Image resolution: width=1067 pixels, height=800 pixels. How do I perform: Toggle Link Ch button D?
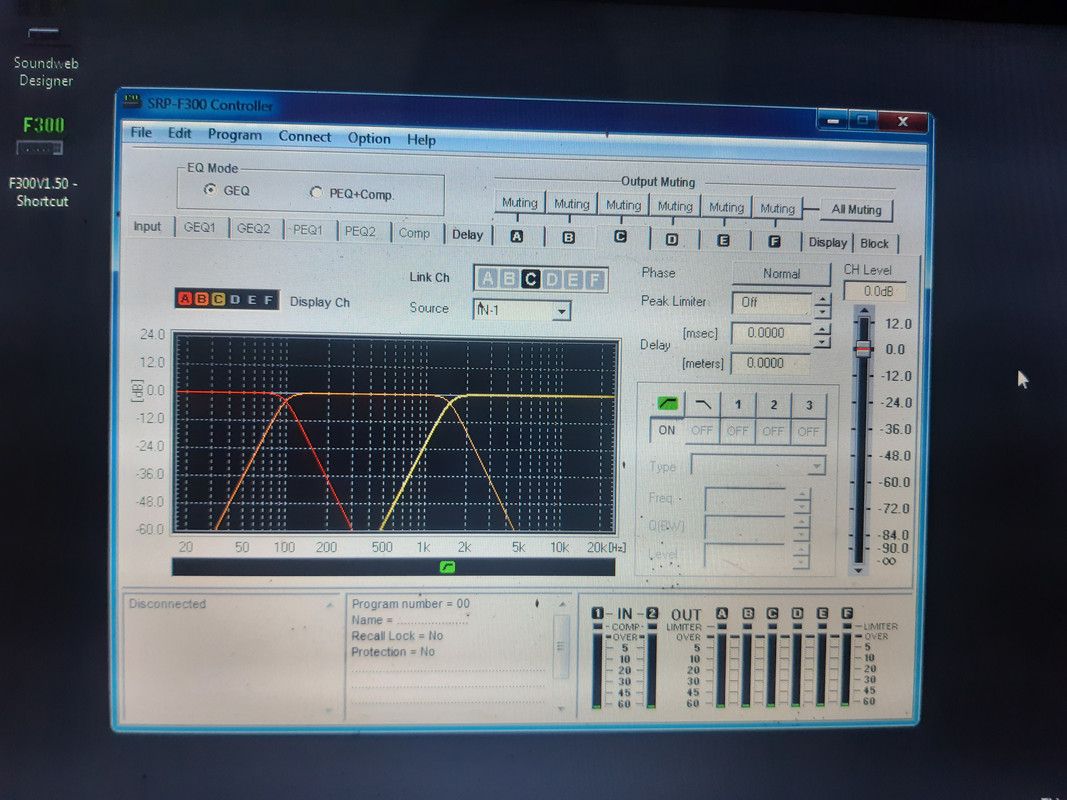(552, 280)
